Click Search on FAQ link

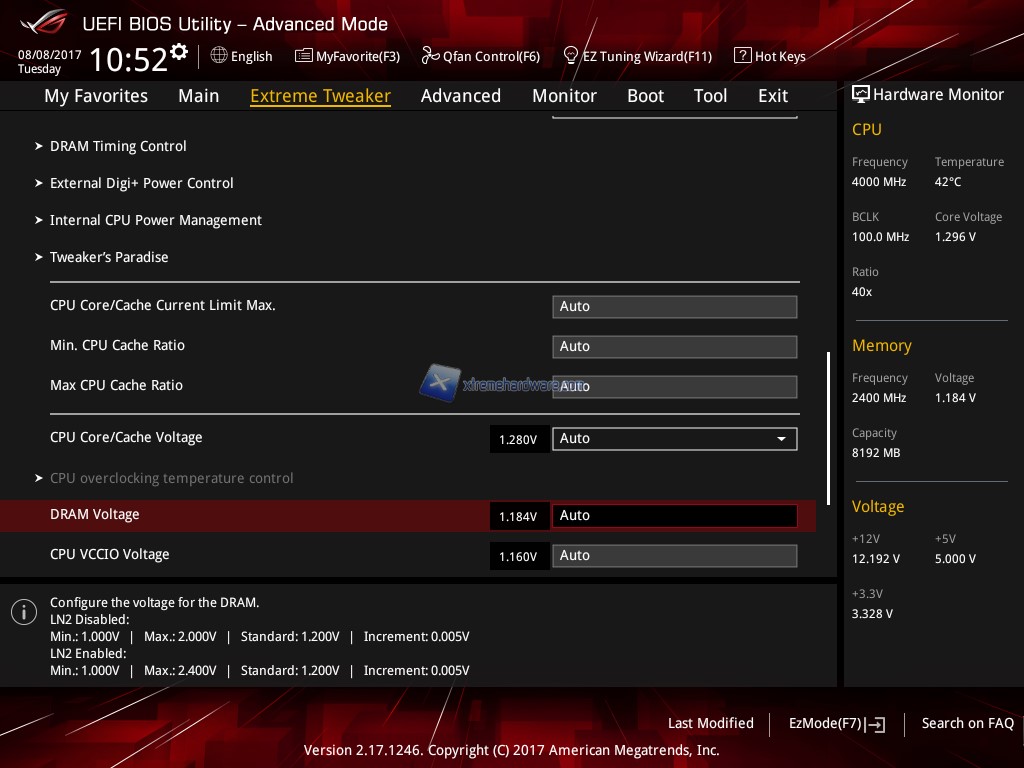[x=967, y=723]
